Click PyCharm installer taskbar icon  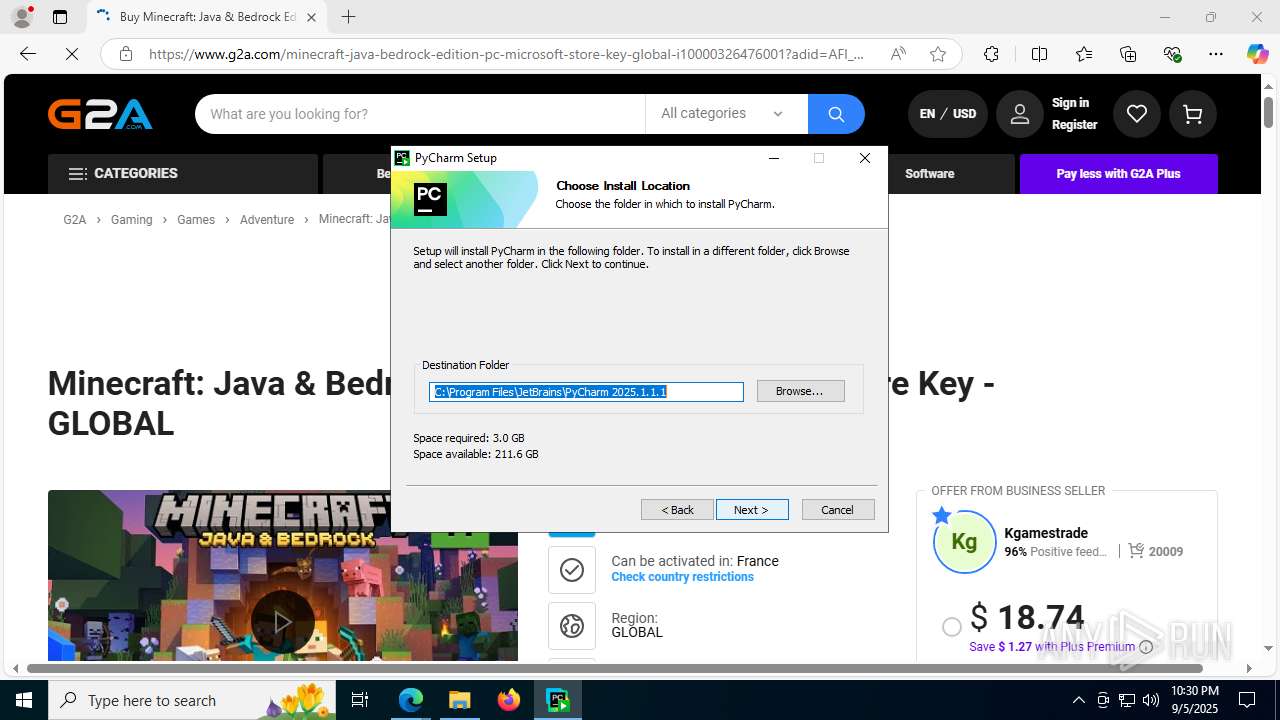point(557,700)
